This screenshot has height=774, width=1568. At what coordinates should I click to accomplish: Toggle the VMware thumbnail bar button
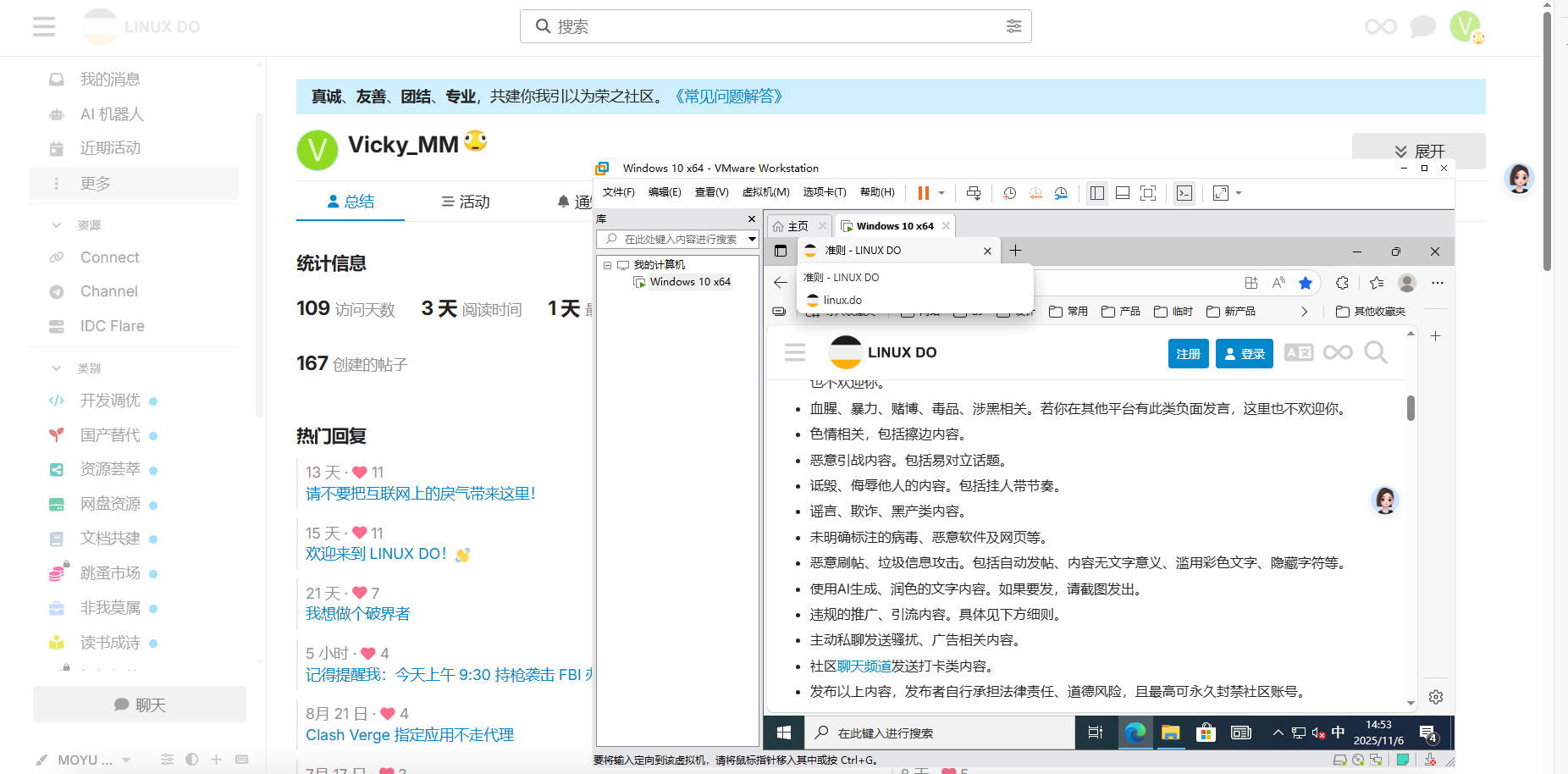point(1123,193)
